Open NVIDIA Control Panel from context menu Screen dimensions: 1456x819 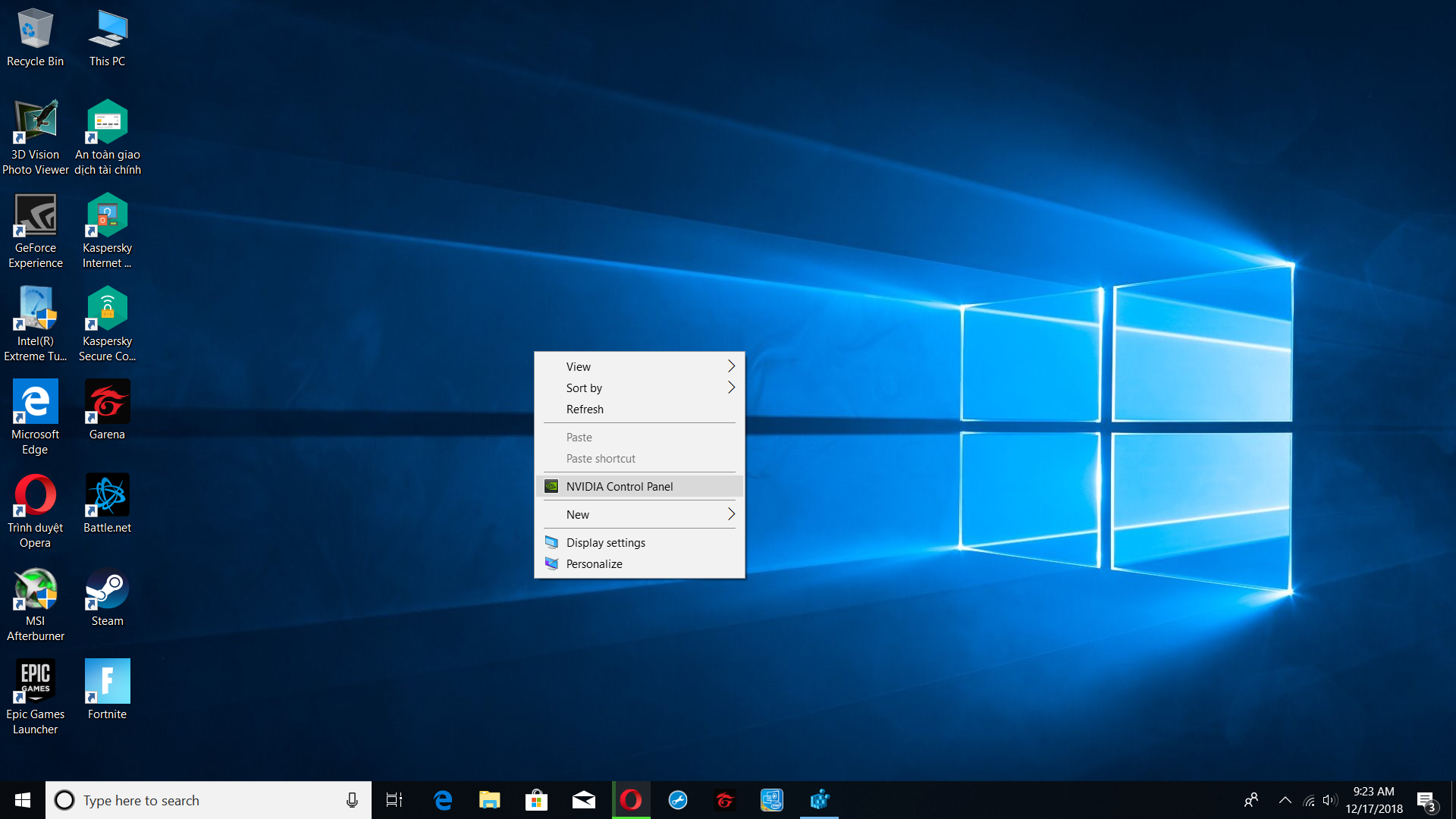pyautogui.click(x=639, y=486)
